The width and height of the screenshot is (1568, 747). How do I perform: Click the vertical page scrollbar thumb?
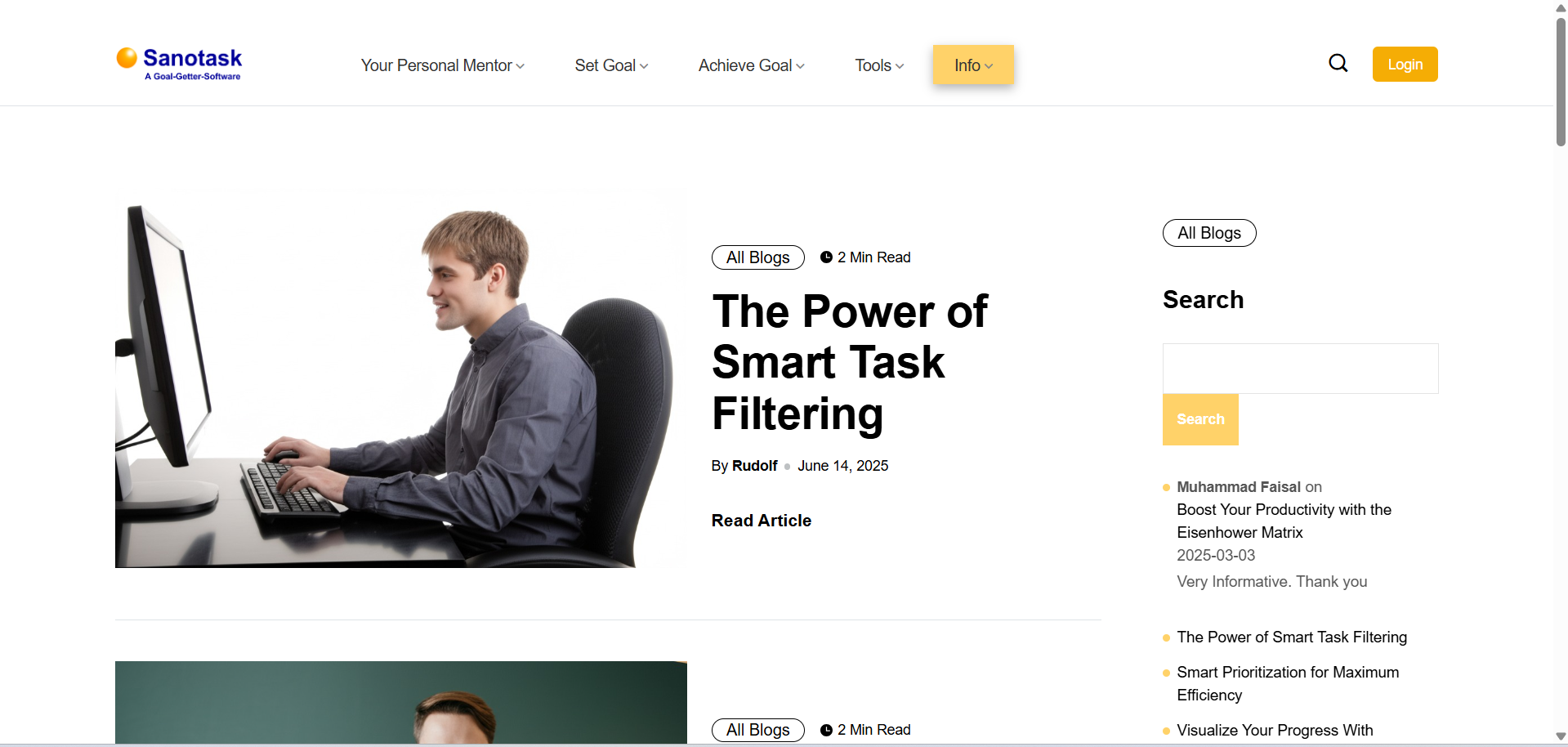(1561, 82)
